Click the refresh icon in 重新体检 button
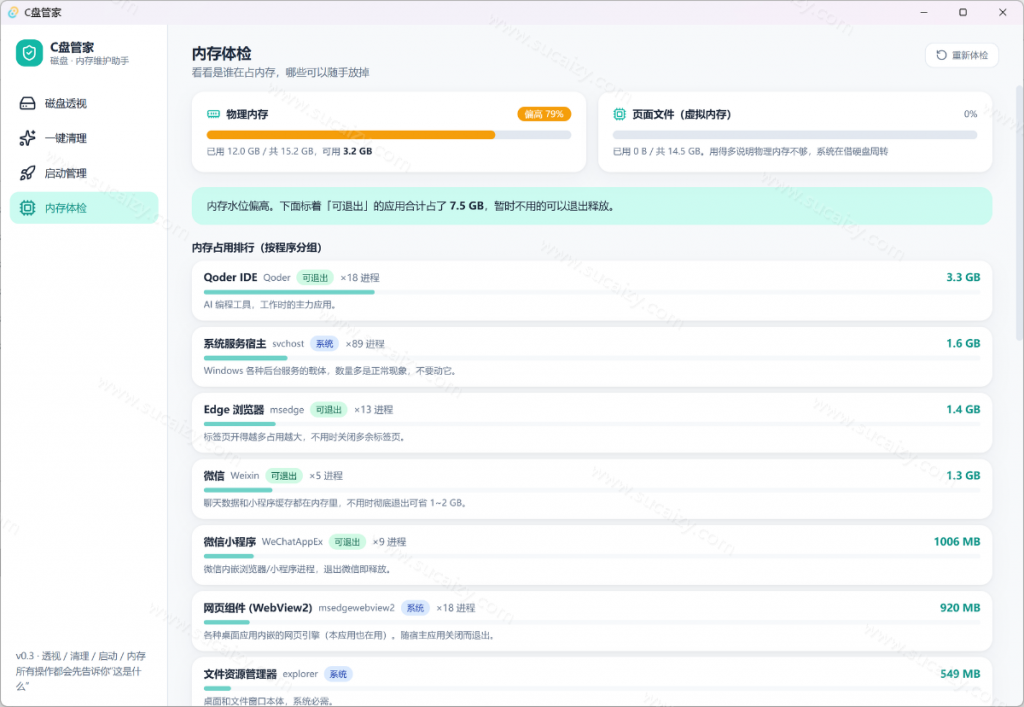The width and height of the screenshot is (1024, 707). pos(941,55)
